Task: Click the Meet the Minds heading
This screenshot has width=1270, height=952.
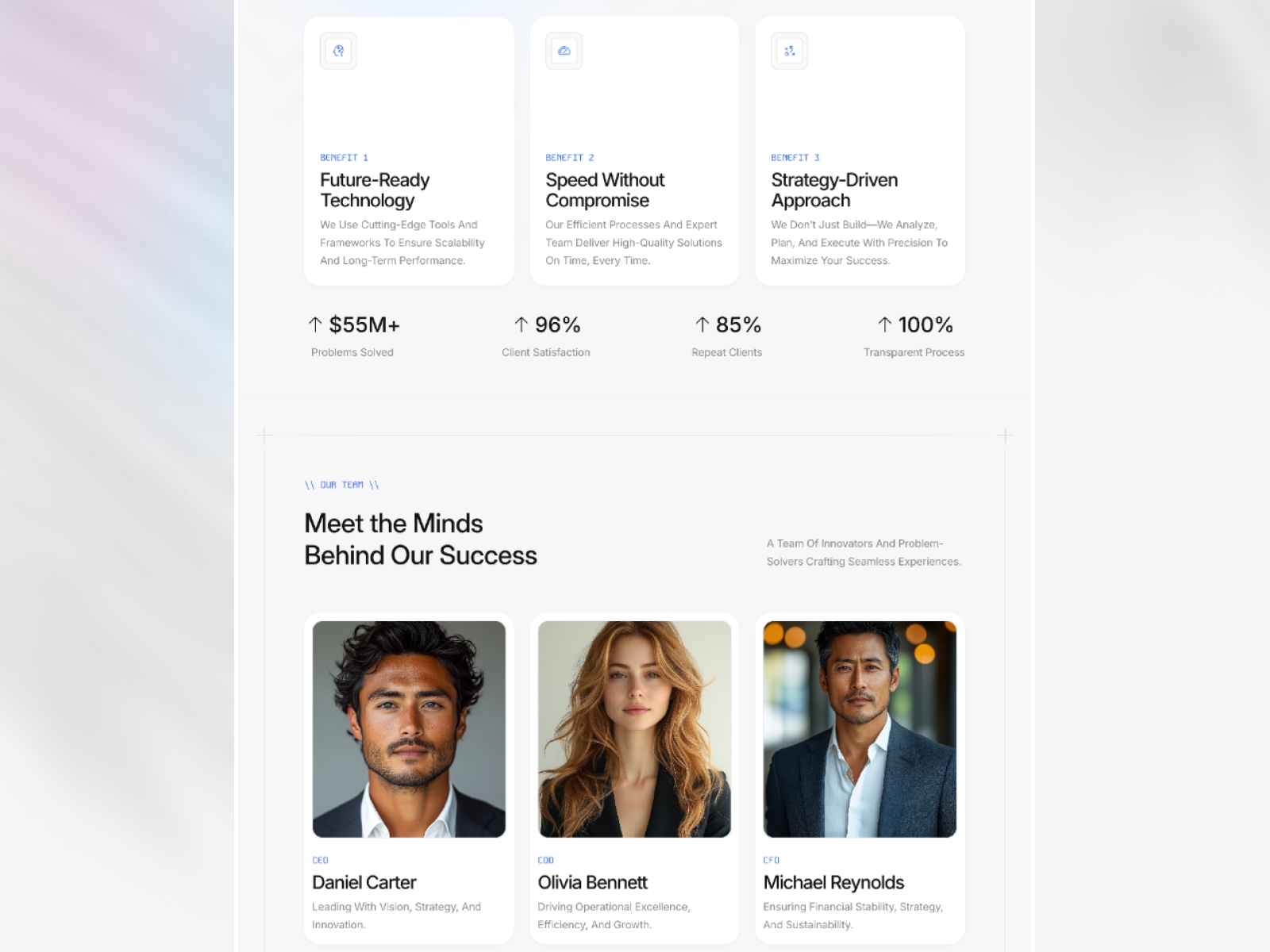Action: pyautogui.click(x=420, y=539)
